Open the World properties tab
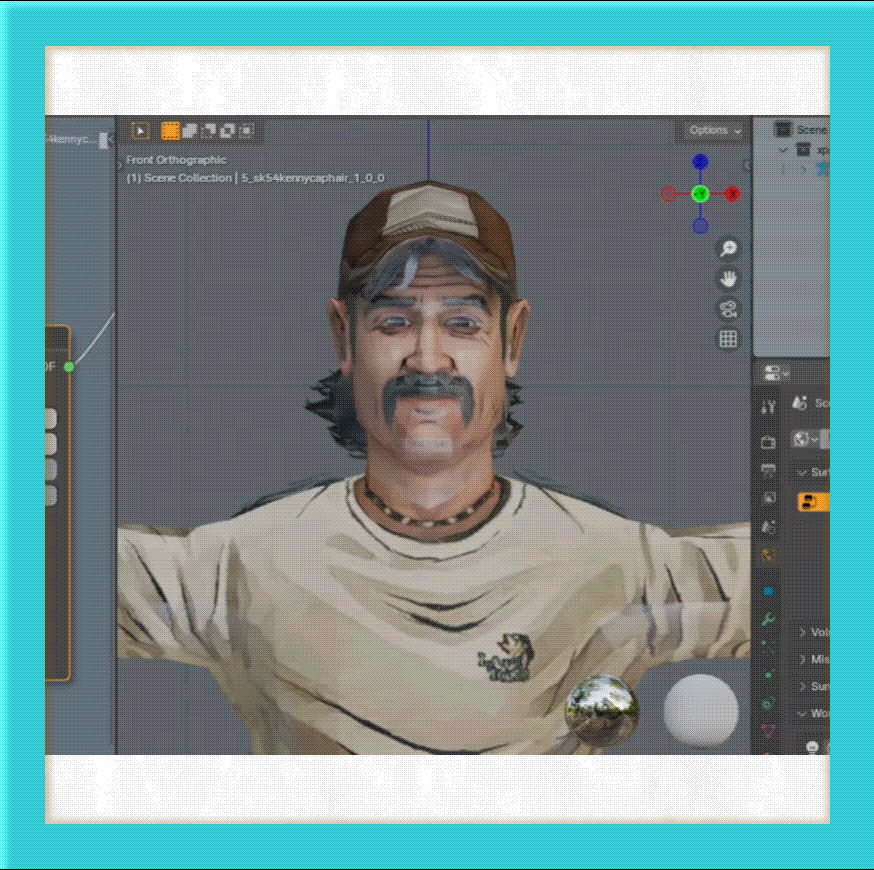874x870 pixels. point(768,555)
